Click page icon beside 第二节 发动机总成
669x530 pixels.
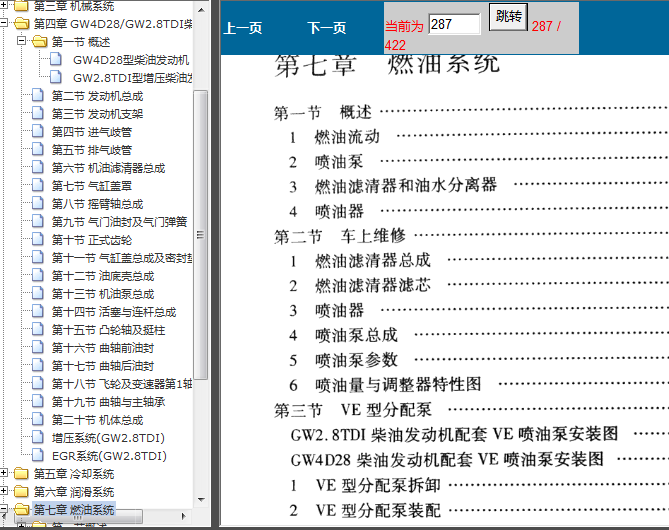[x=38, y=95]
